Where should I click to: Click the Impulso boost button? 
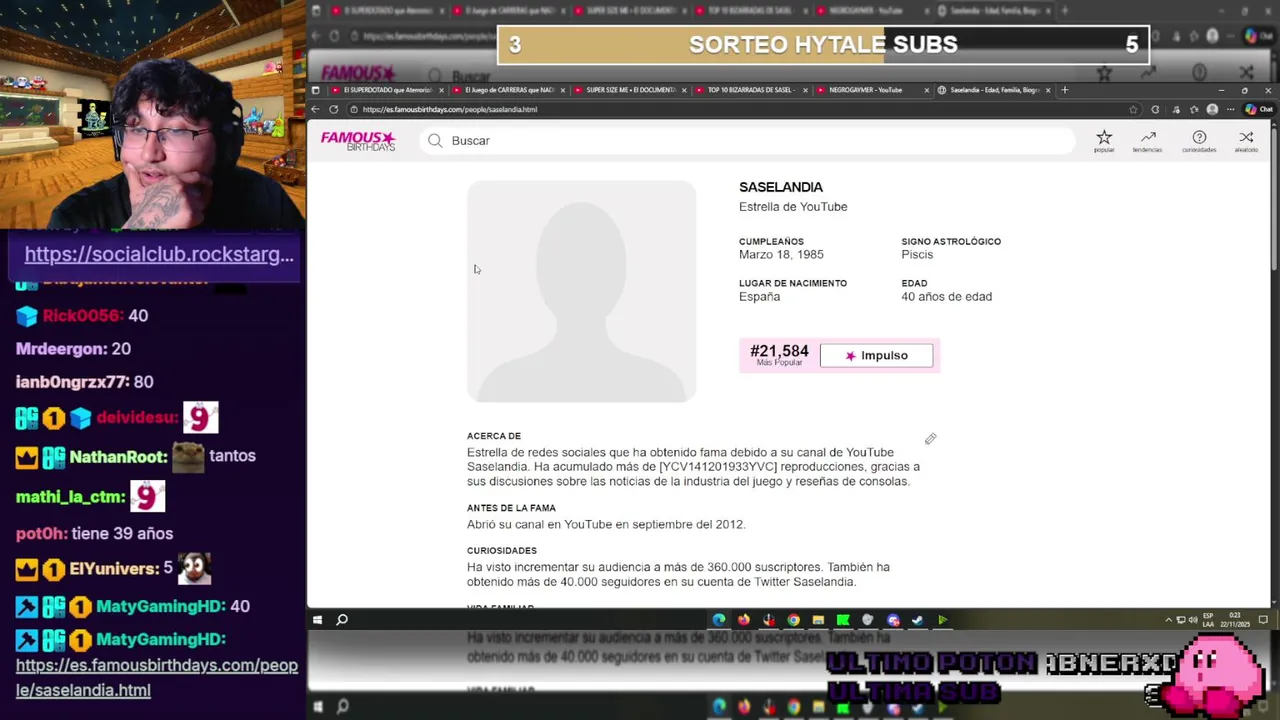point(876,355)
